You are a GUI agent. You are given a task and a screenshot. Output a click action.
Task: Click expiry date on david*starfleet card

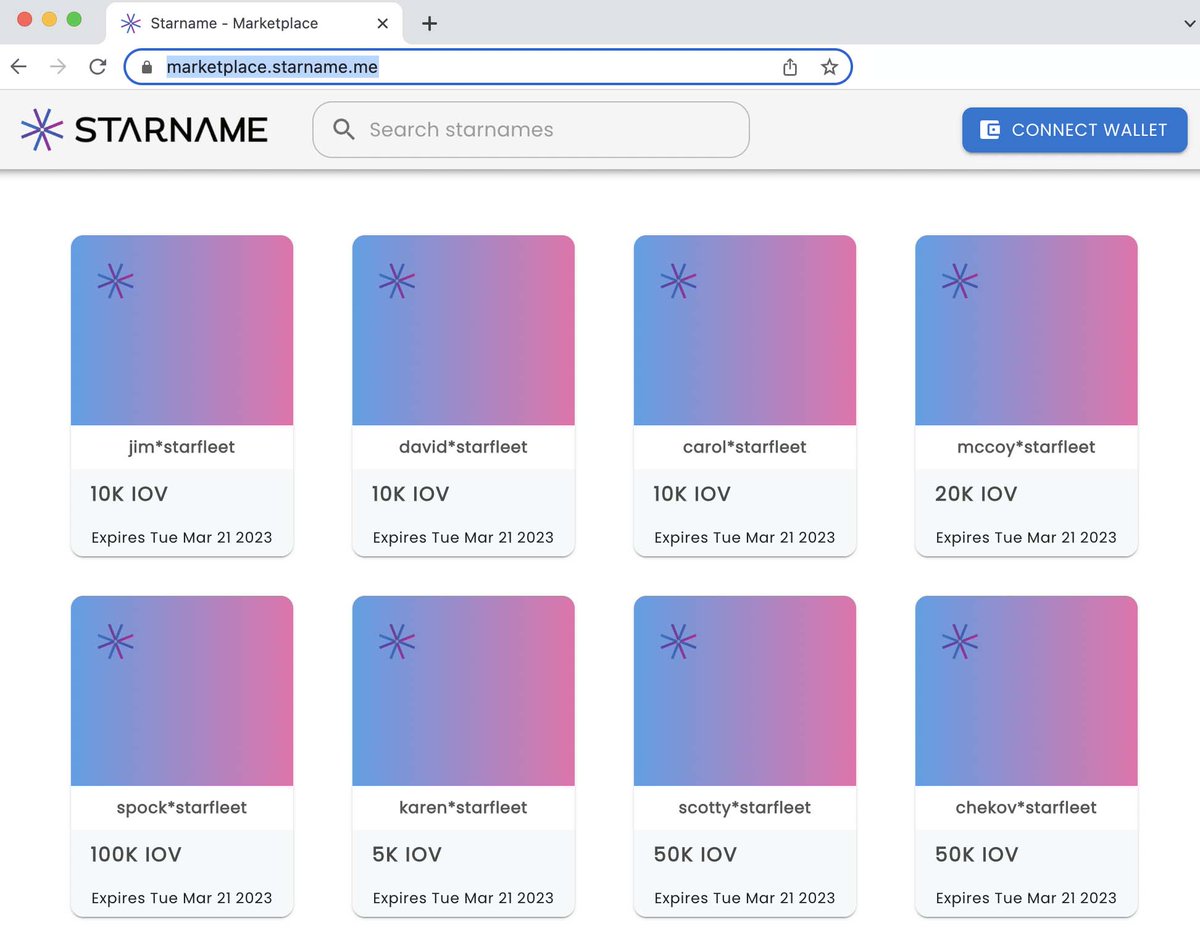463,537
